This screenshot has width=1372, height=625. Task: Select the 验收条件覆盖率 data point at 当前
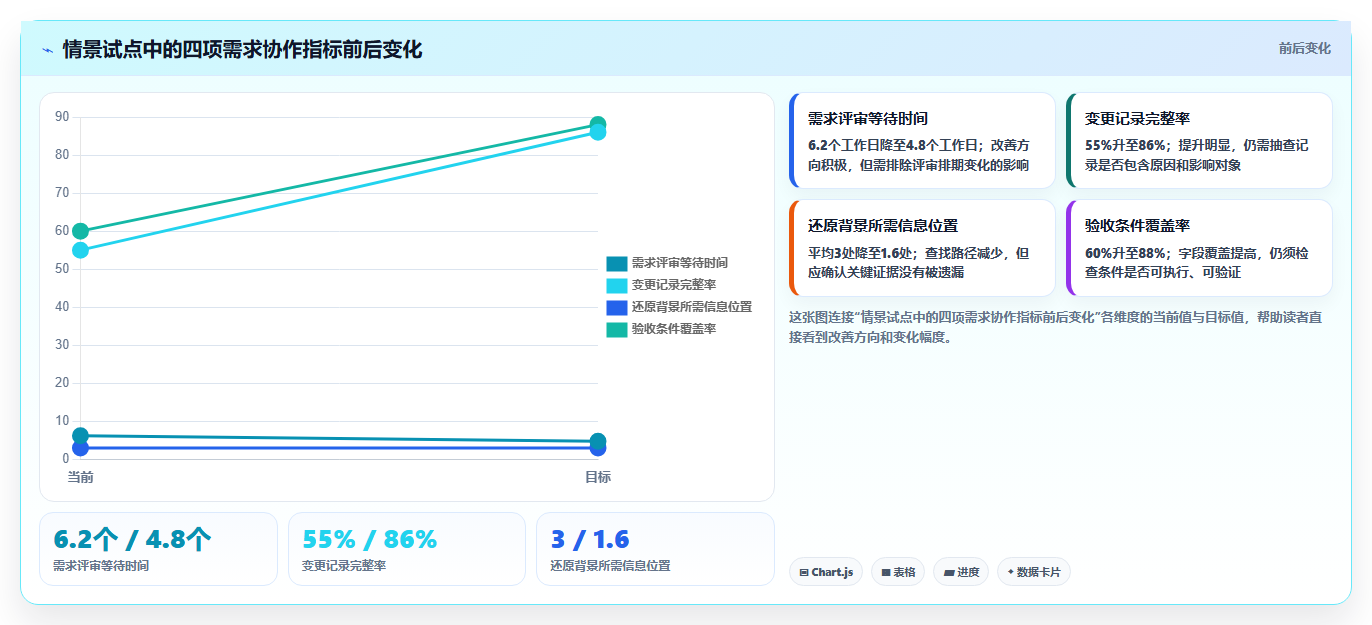[x=80, y=231]
